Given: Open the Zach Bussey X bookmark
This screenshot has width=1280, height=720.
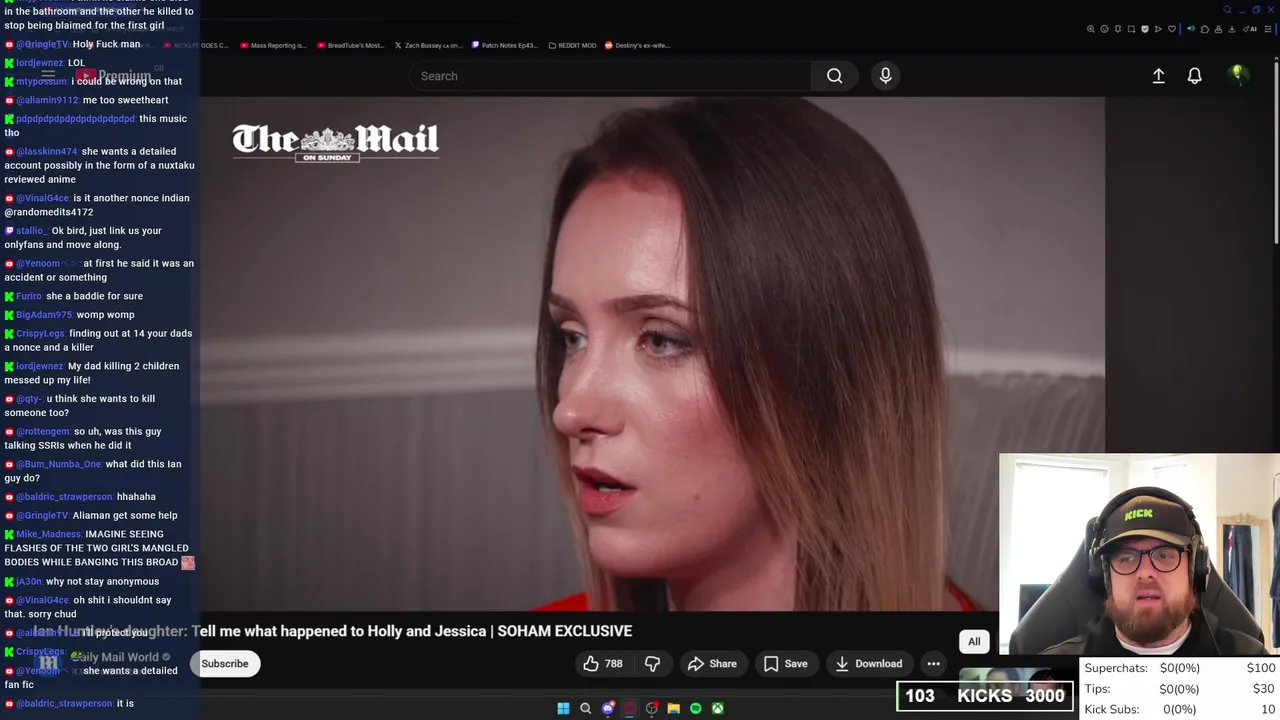Looking at the screenshot, I should (x=428, y=45).
